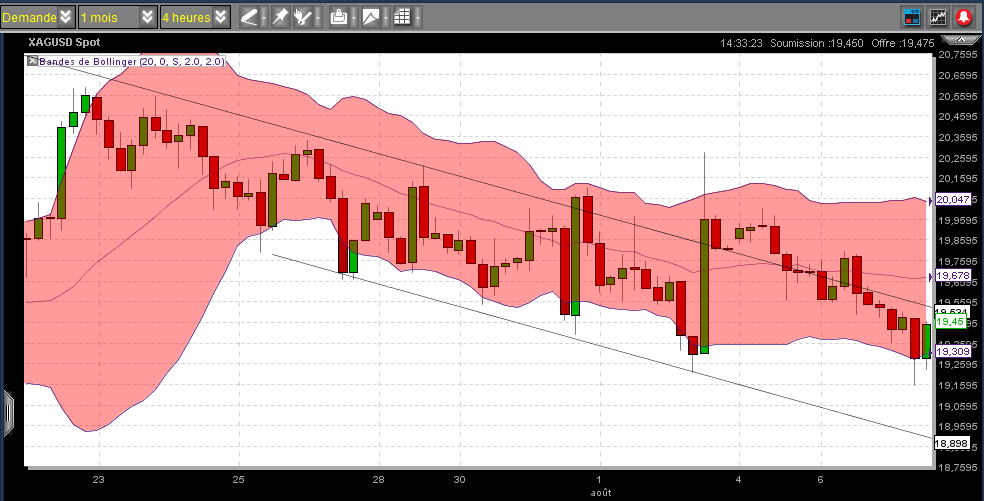
Task: Open the 4 heures interval dropdown
Action: [x=195, y=17]
